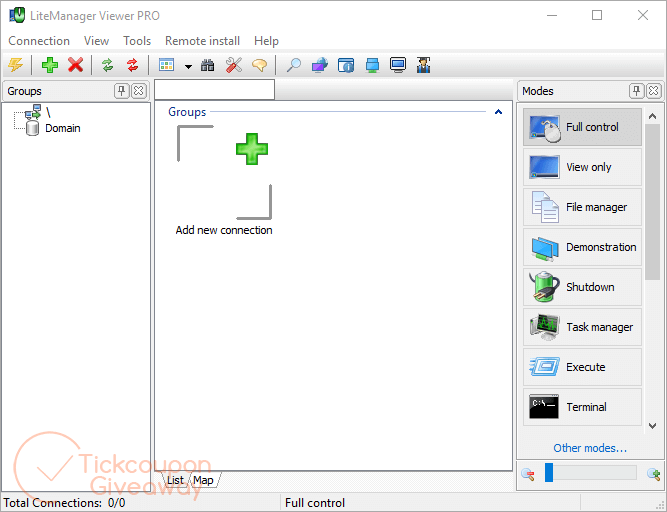Click the Total Connections status text
Viewport: 667px width, 512px height.
[x=64, y=503]
